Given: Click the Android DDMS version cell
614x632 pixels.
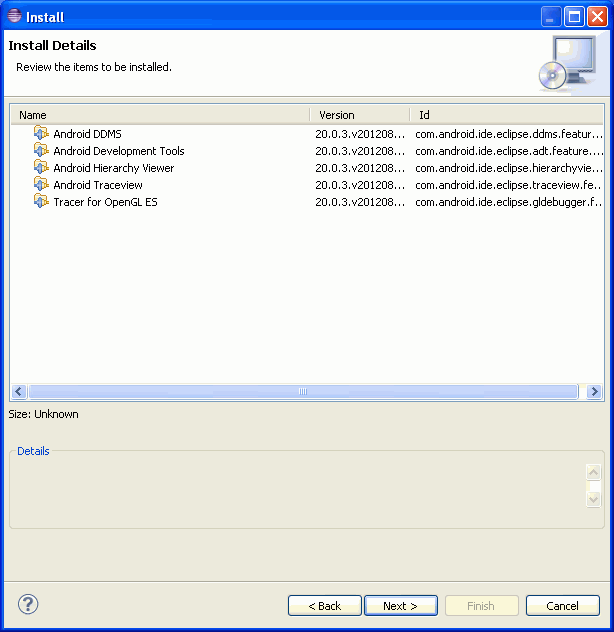Looking at the screenshot, I should coord(360,134).
